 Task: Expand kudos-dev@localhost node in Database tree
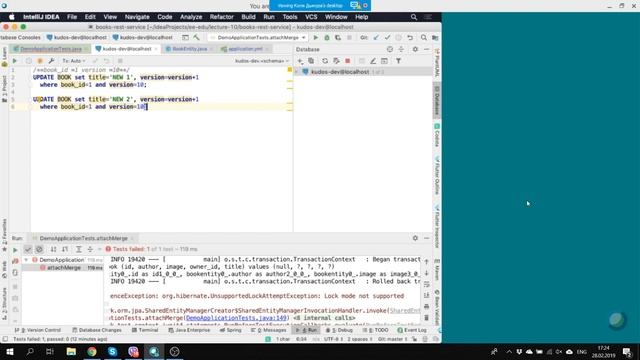point(297,72)
